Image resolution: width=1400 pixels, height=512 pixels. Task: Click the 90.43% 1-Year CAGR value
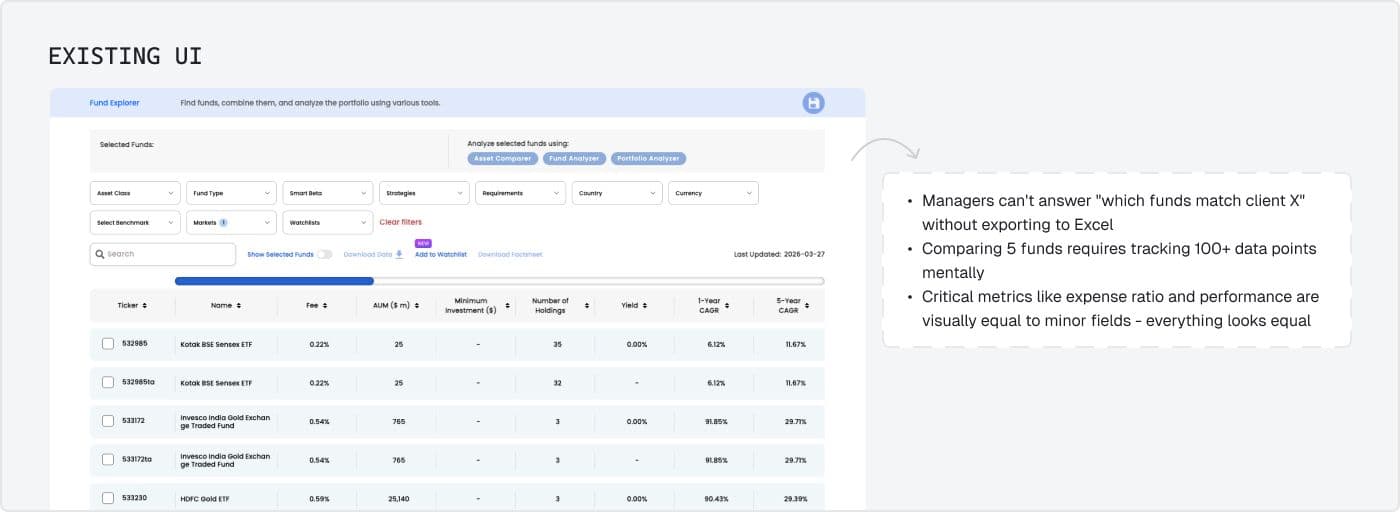tap(716, 497)
